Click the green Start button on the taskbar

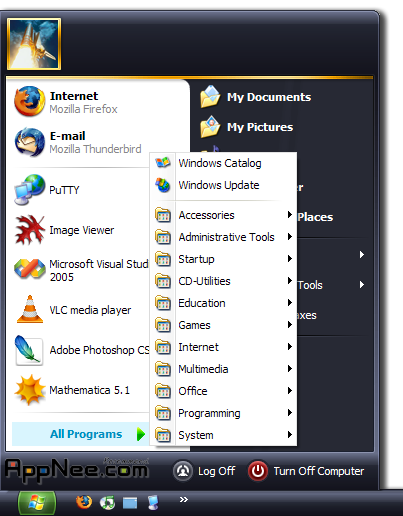[x=36, y=502]
